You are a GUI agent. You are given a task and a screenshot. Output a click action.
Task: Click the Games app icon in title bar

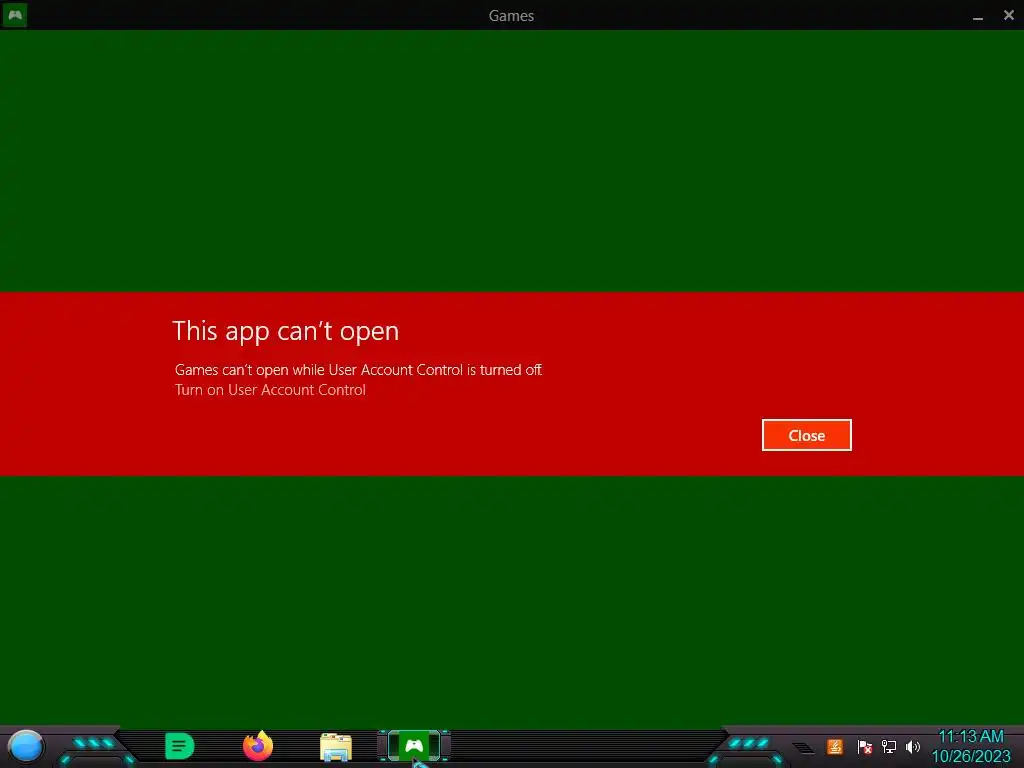tap(14, 14)
